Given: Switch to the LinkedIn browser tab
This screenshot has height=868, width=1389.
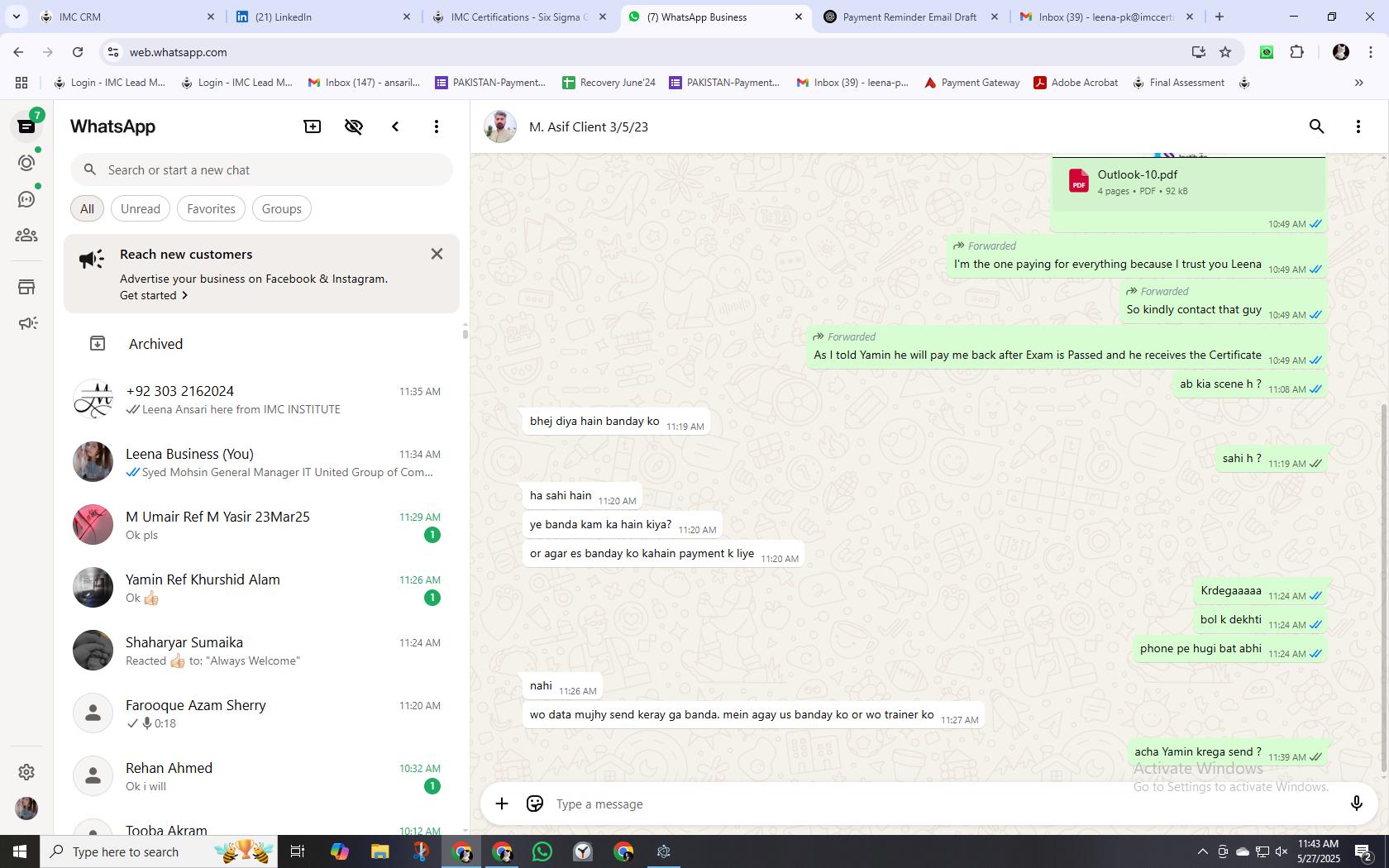Looking at the screenshot, I should pyautogui.click(x=323, y=17).
